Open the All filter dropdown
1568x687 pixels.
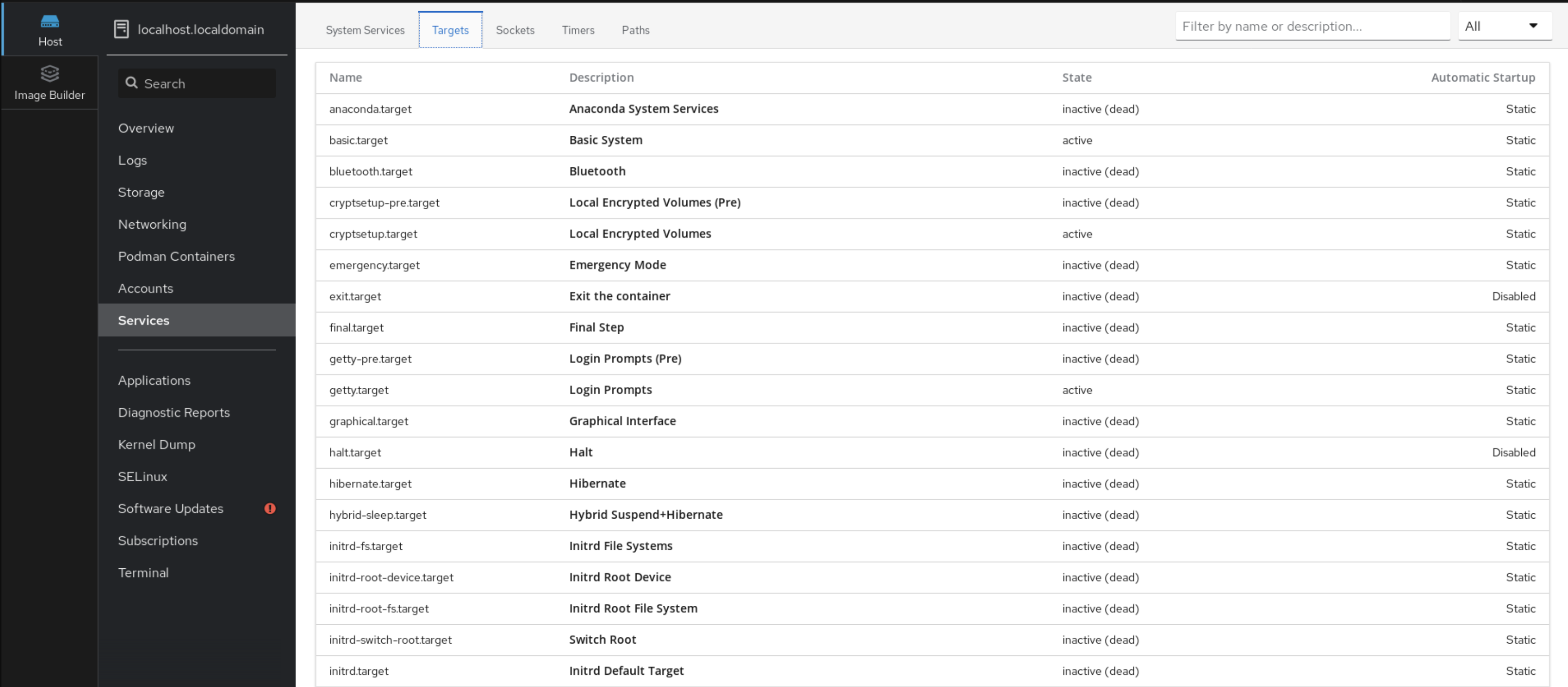1504,26
